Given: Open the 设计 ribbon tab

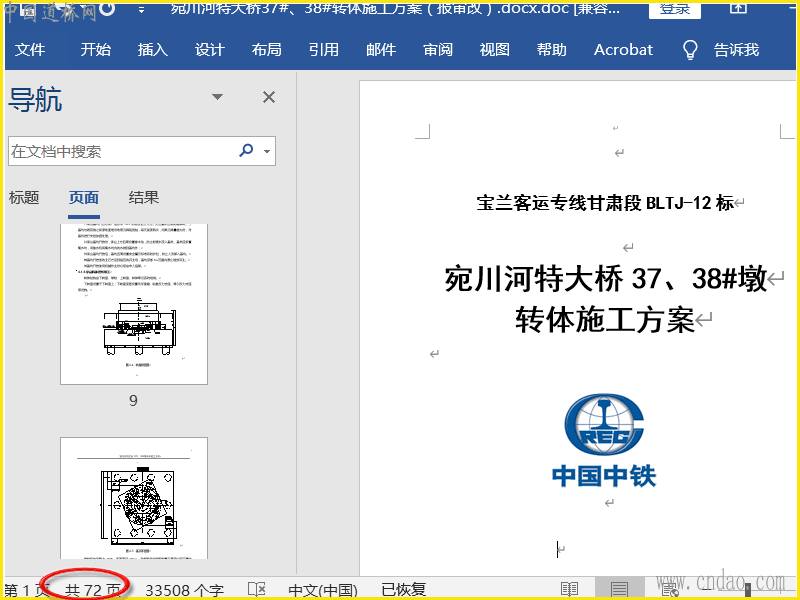Looking at the screenshot, I should 210,49.
